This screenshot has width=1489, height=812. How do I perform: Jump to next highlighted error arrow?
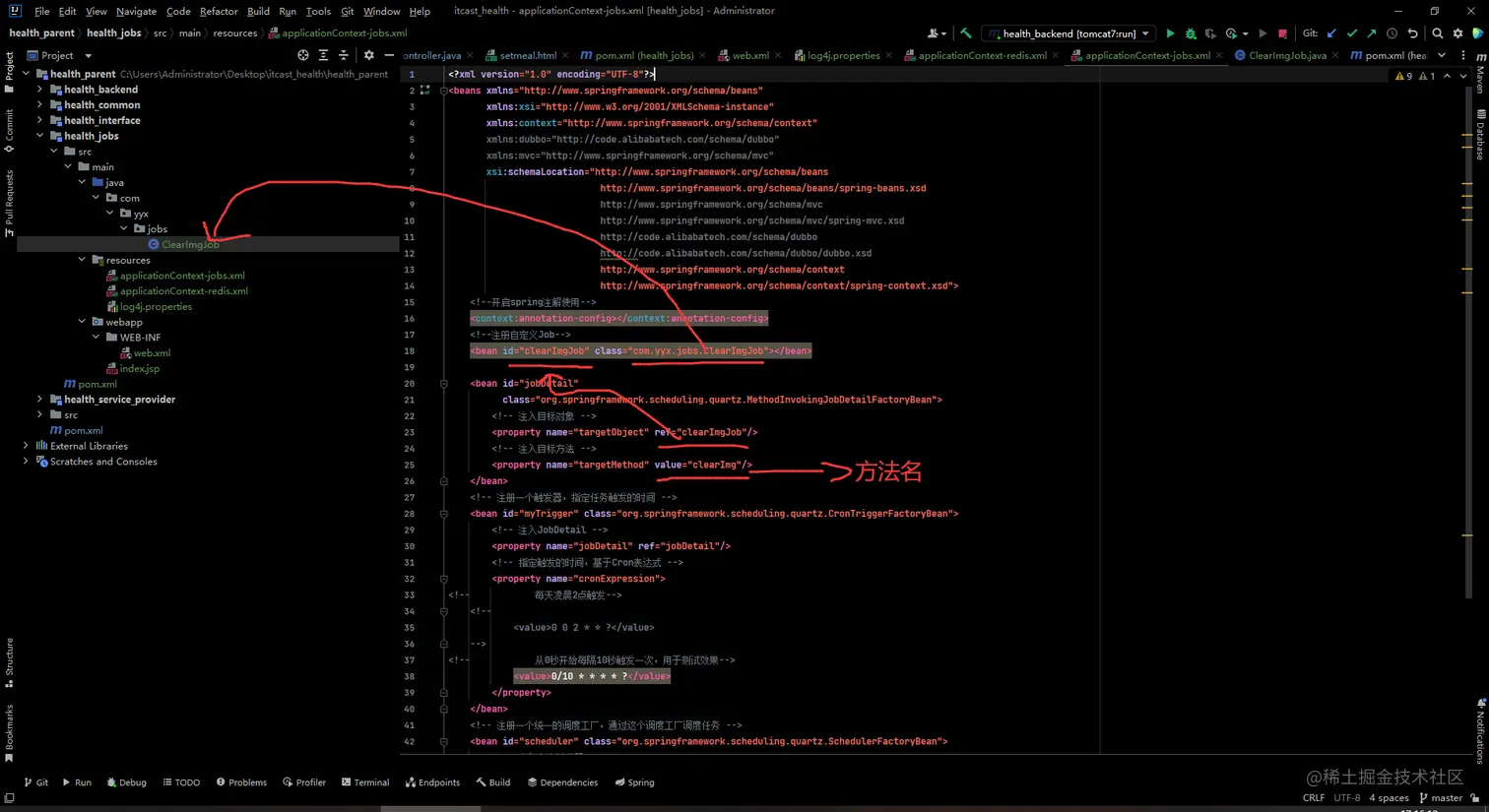(x=1463, y=76)
